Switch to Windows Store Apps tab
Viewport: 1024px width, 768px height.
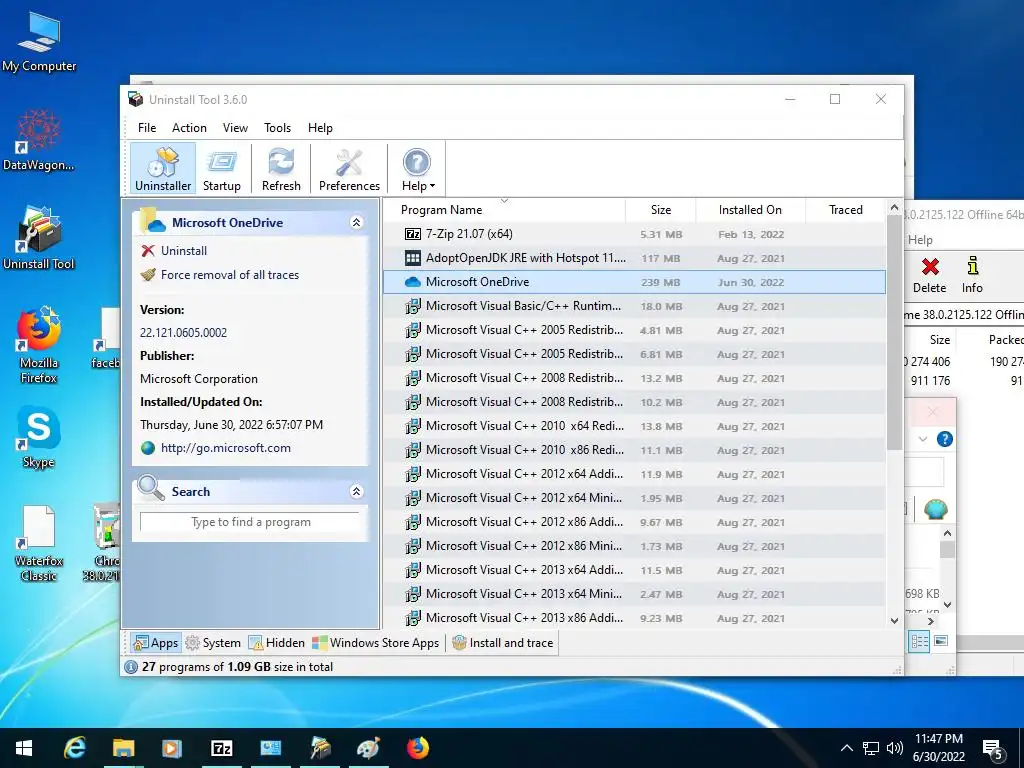click(376, 643)
